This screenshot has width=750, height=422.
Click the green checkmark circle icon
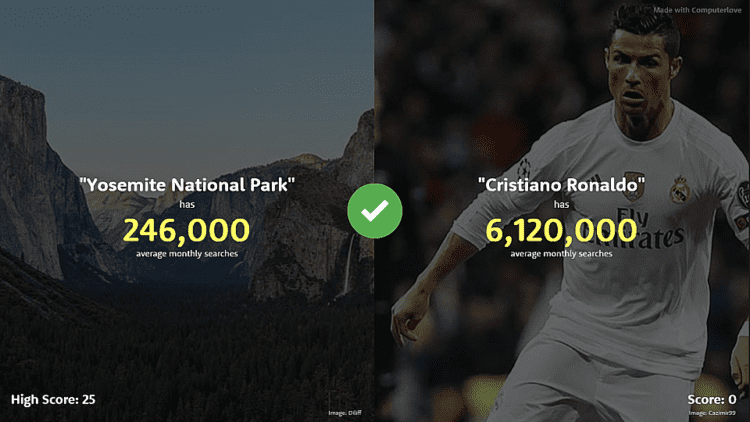(375, 211)
